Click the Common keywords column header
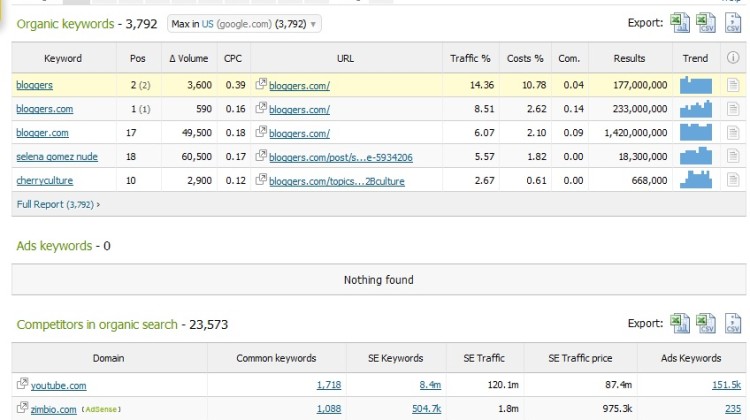750x420 pixels. point(276,358)
